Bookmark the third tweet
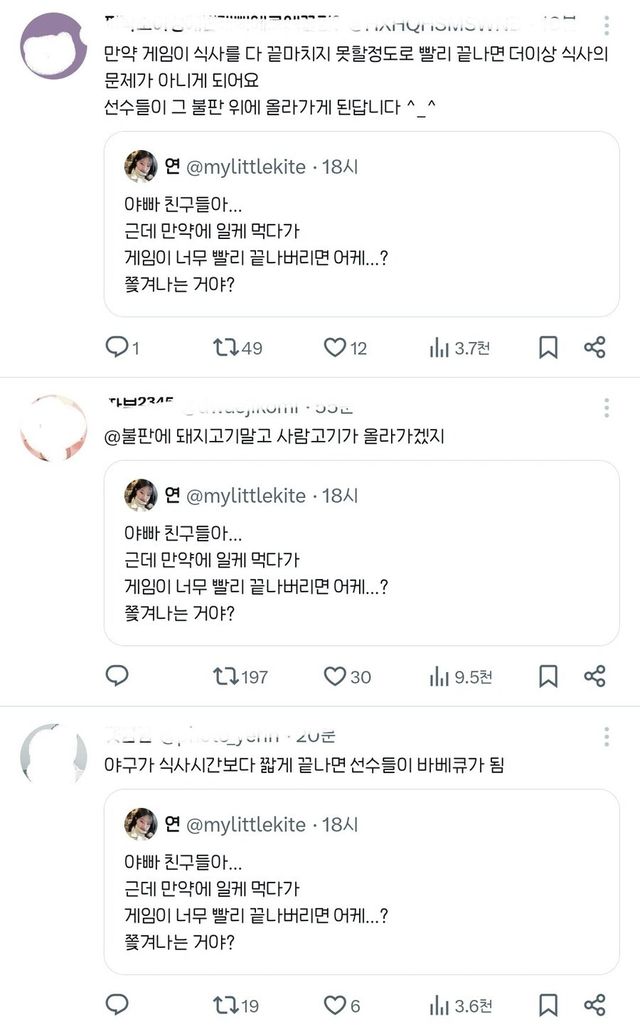 click(x=548, y=1005)
